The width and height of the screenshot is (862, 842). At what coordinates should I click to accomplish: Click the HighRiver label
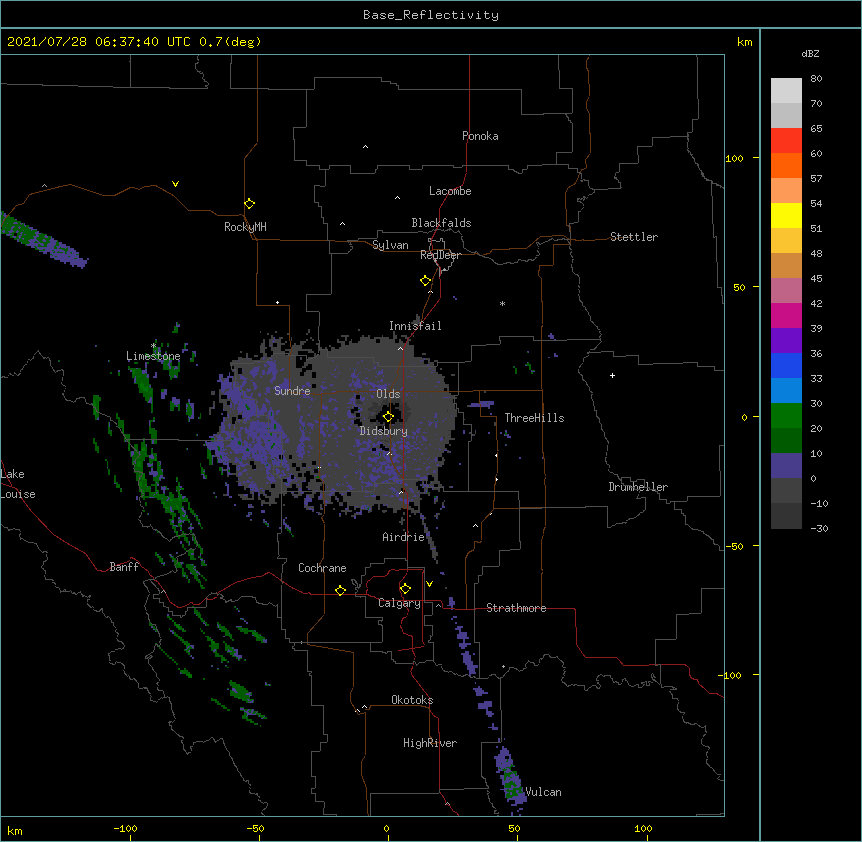point(430,743)
